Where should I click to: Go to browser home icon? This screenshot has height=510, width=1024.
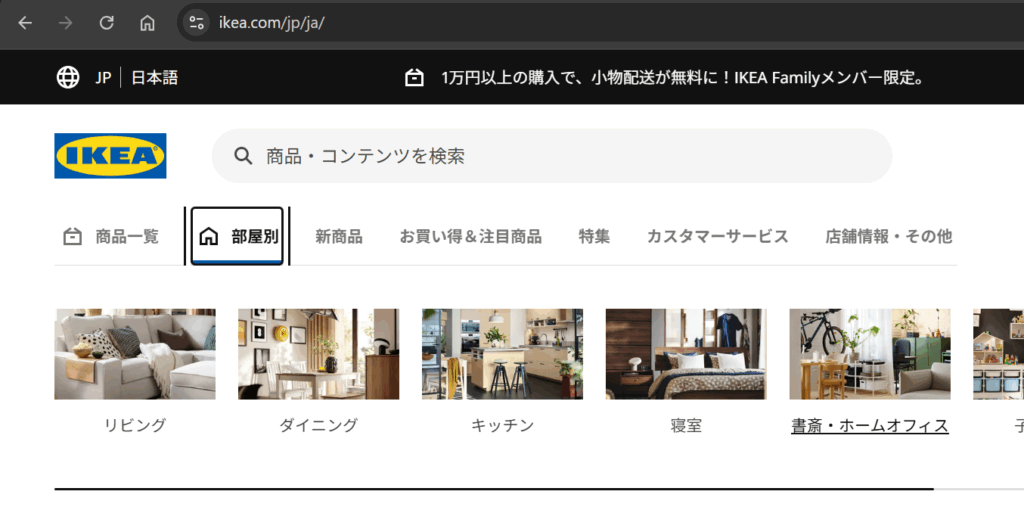point(147,23)
